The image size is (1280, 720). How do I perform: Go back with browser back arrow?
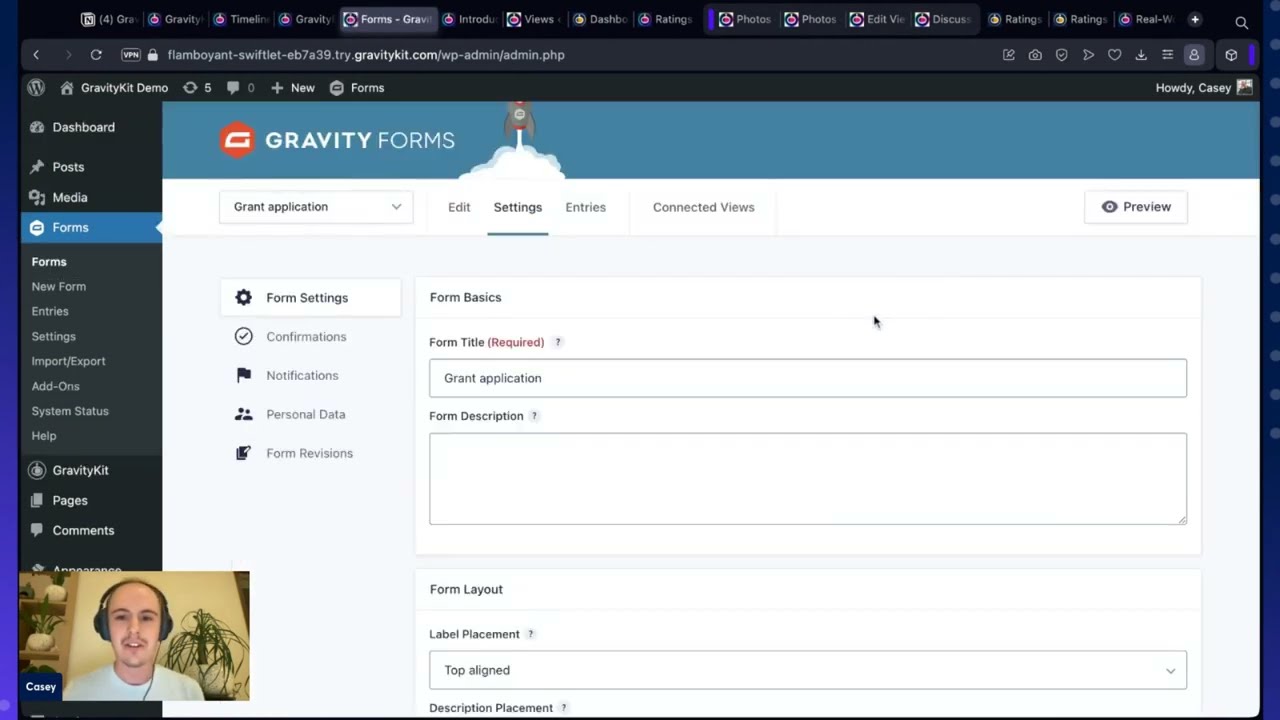tap(36, 55)
